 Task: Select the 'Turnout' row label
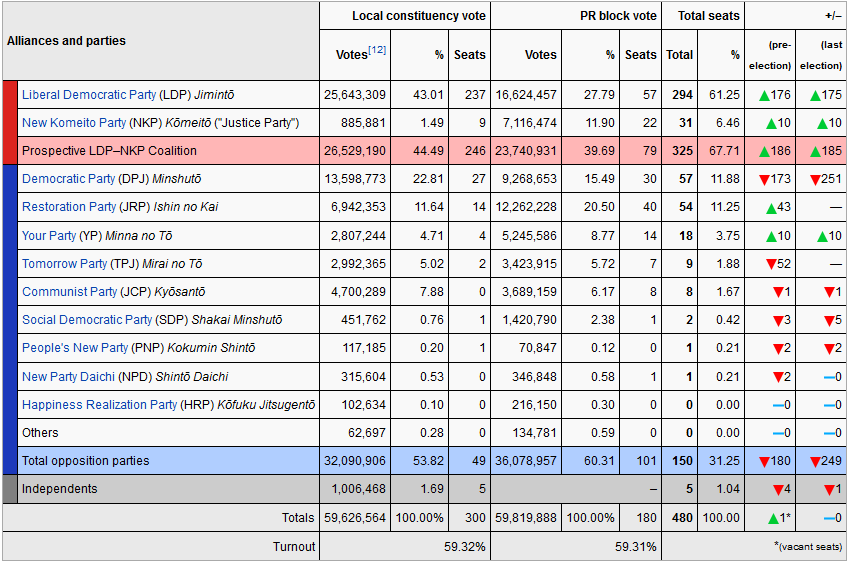(294, 547)
